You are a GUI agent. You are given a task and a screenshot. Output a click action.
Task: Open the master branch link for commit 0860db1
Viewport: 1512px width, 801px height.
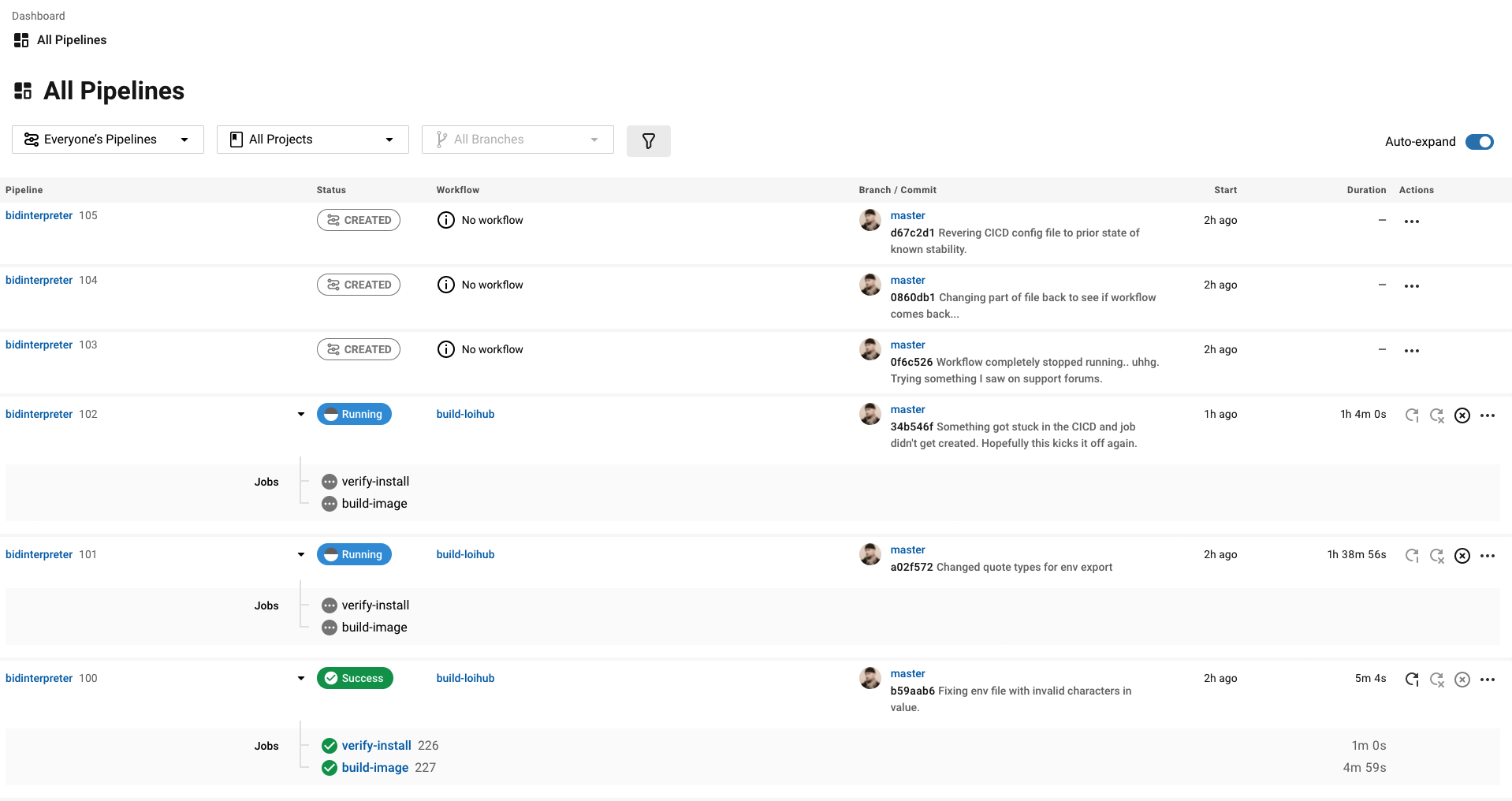(908, 280)
